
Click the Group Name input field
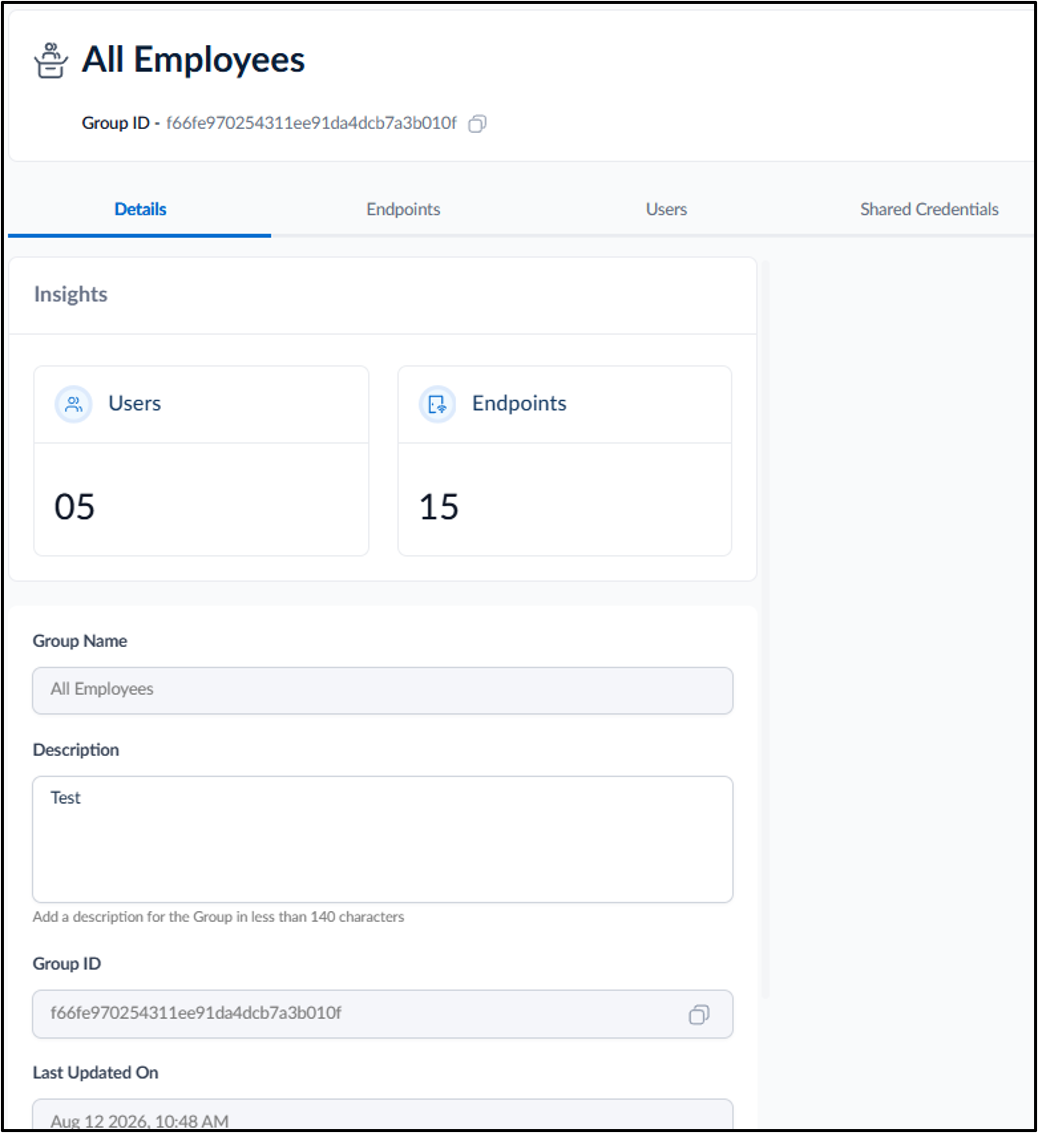383,691
